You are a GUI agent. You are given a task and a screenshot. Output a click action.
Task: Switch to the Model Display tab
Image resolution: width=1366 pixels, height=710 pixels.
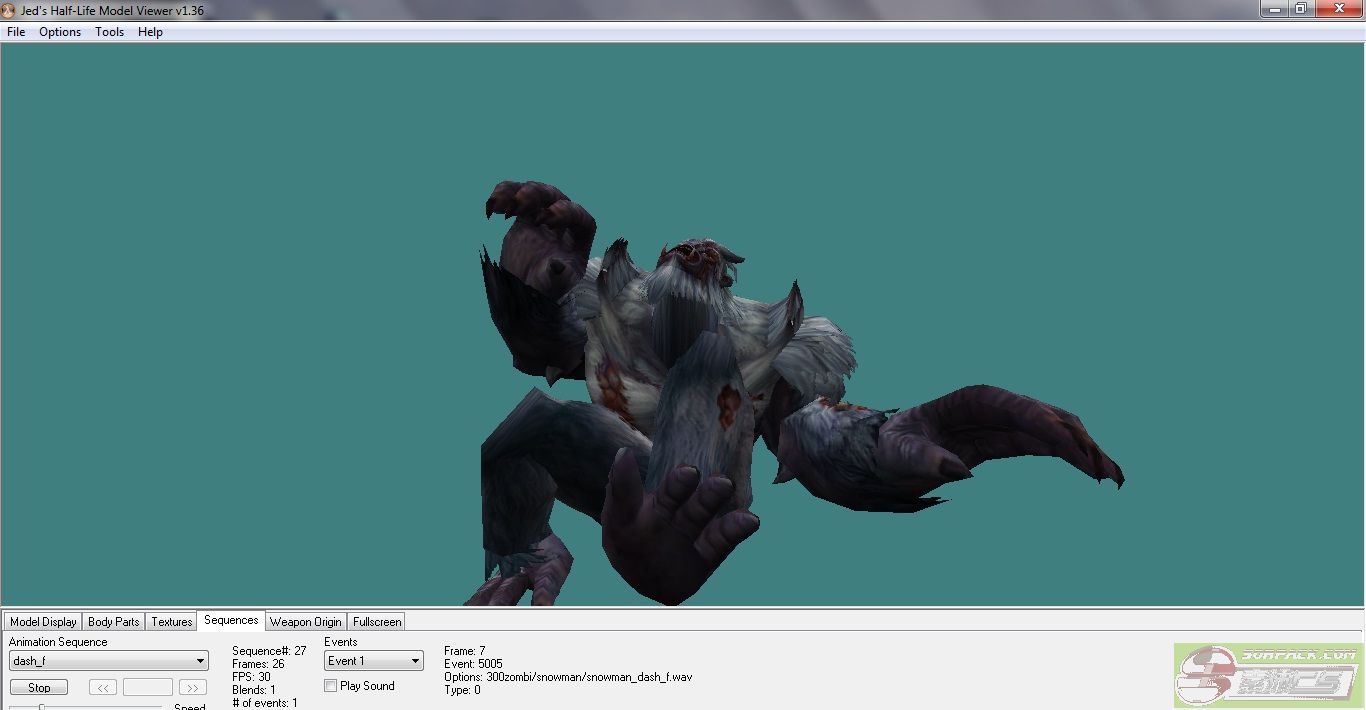(43, 622)
